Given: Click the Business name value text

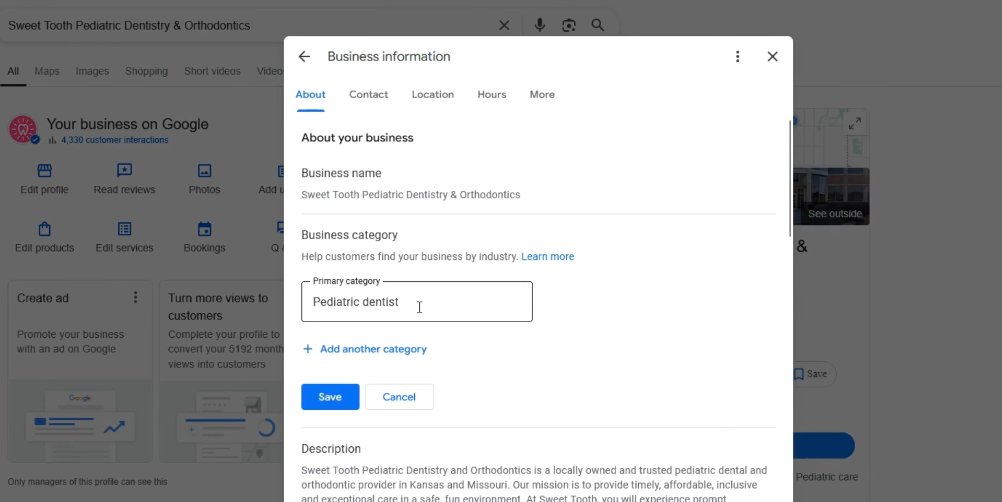Looking at the screenshot, I should tap(411, 195).
